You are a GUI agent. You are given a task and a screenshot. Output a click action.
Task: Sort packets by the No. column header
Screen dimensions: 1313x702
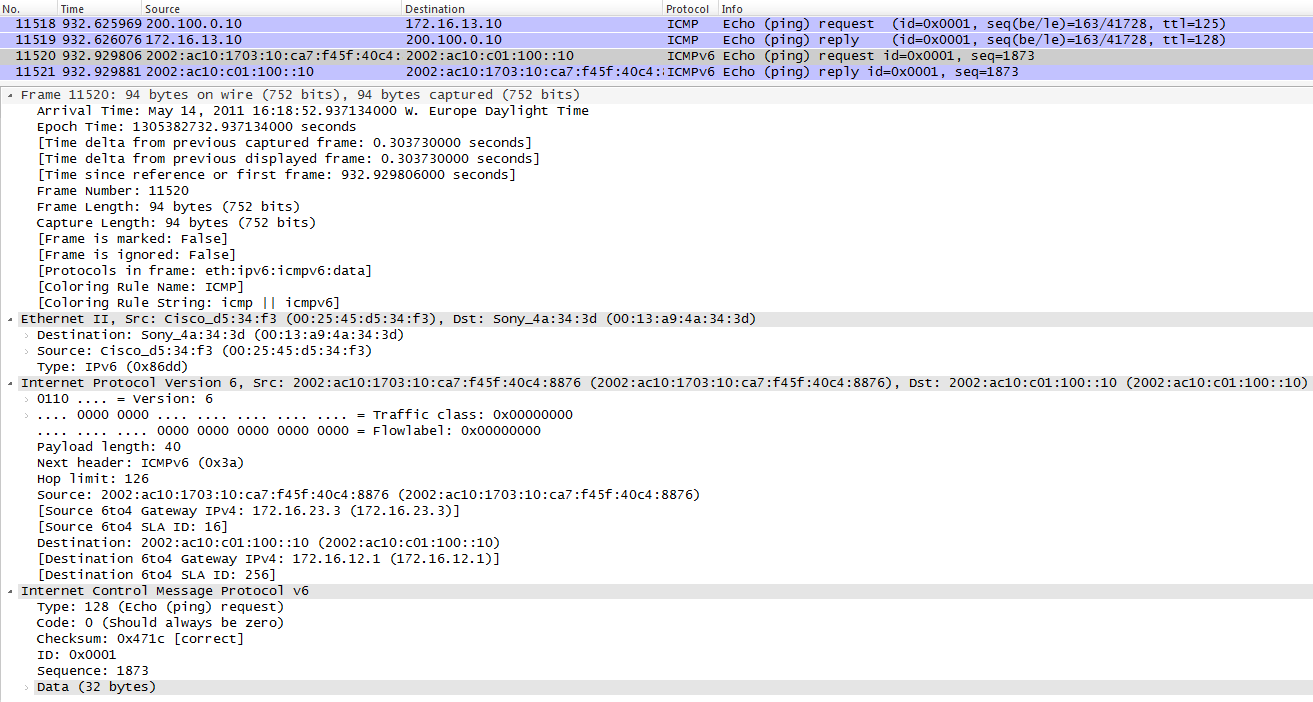point(28,8)
